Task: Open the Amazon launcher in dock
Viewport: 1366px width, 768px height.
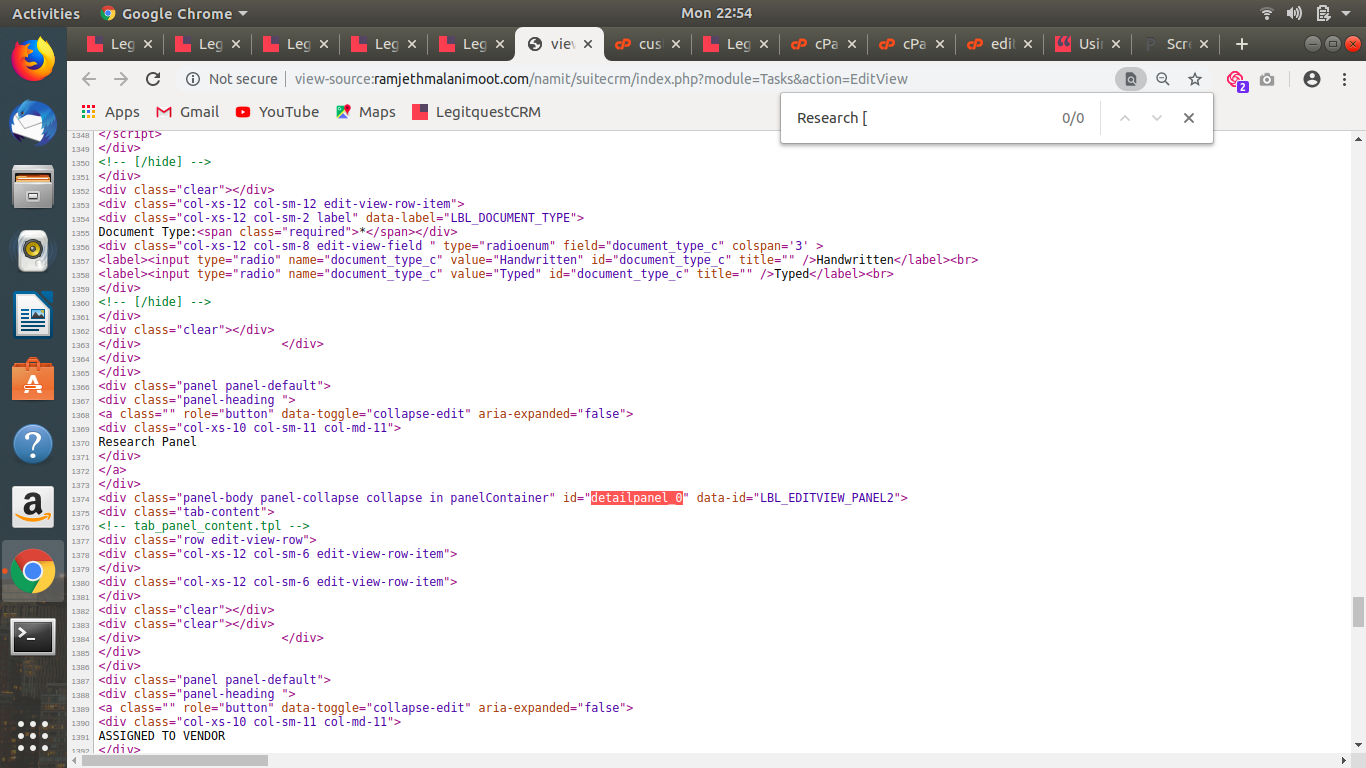Action: click(x=33, y=507)
